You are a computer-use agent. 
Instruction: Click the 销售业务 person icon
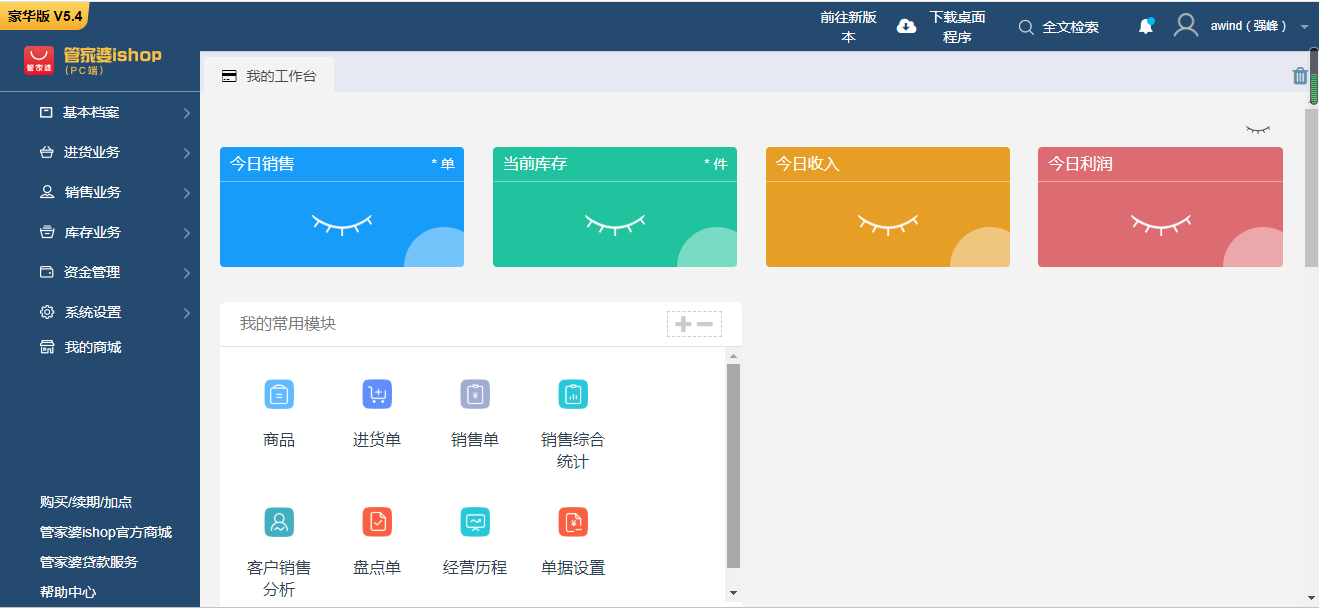tap(47, 192)
